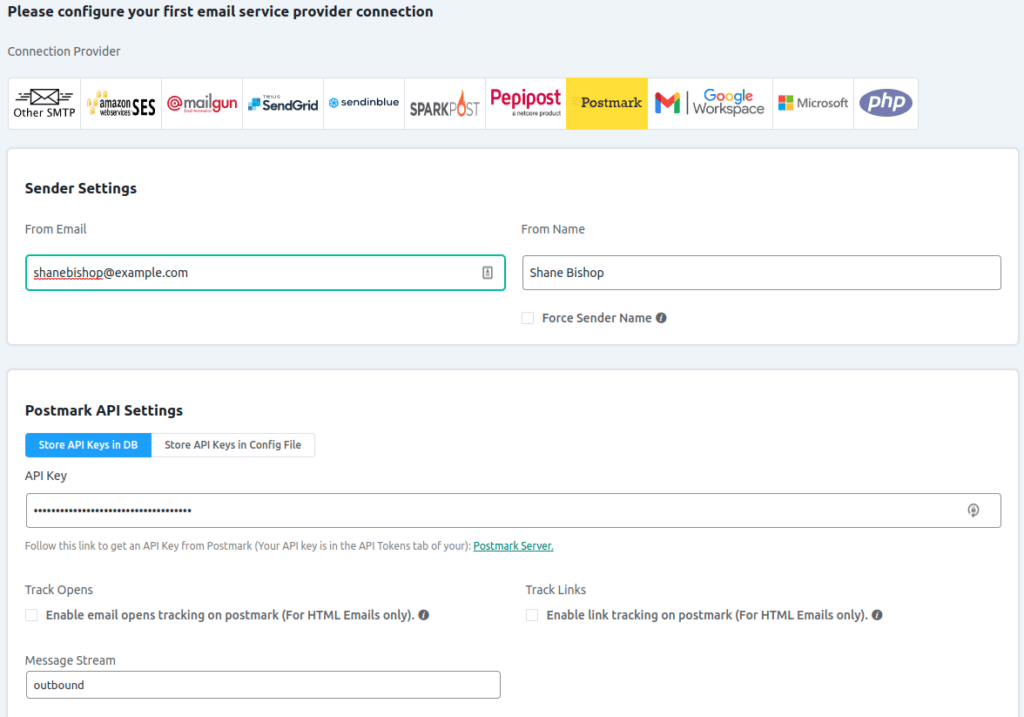The image size is (1024, 717).
Task: Select the Sendinblue provider logo
Action: [x=364, y=104]
